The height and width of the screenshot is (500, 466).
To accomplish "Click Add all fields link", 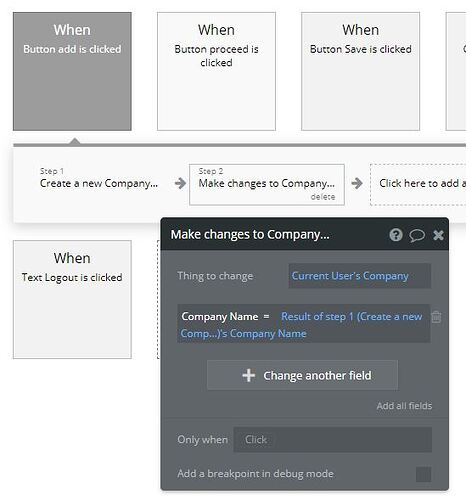I will pyautogui.click(x=404, y=406).
